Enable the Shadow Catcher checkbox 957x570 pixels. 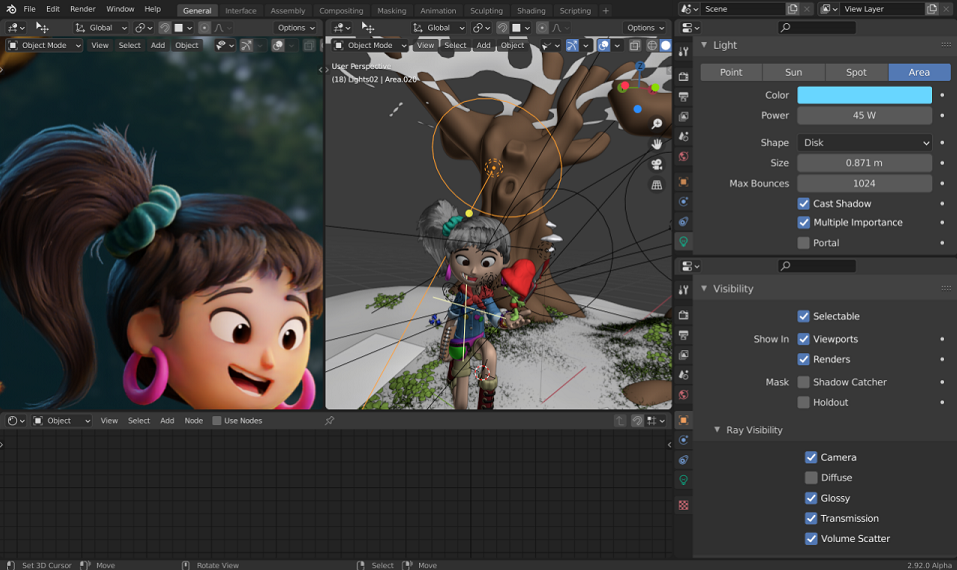[x=803, y=382]
